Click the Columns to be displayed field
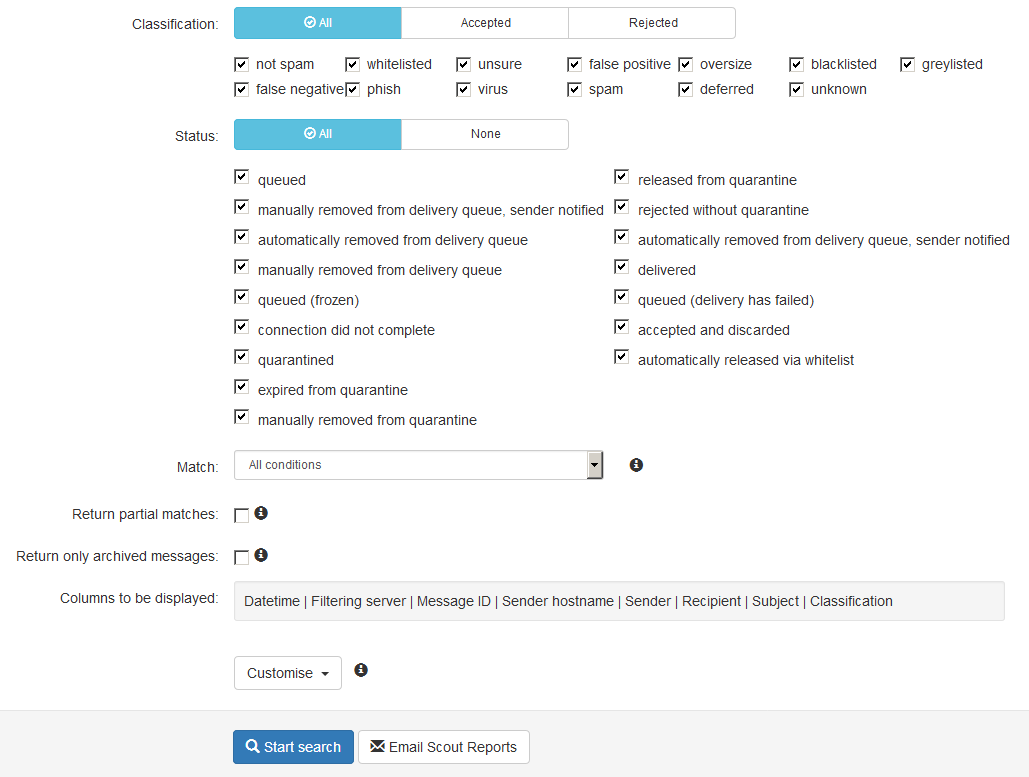This screenshot has height=777, width=1029. coord(619,600)
